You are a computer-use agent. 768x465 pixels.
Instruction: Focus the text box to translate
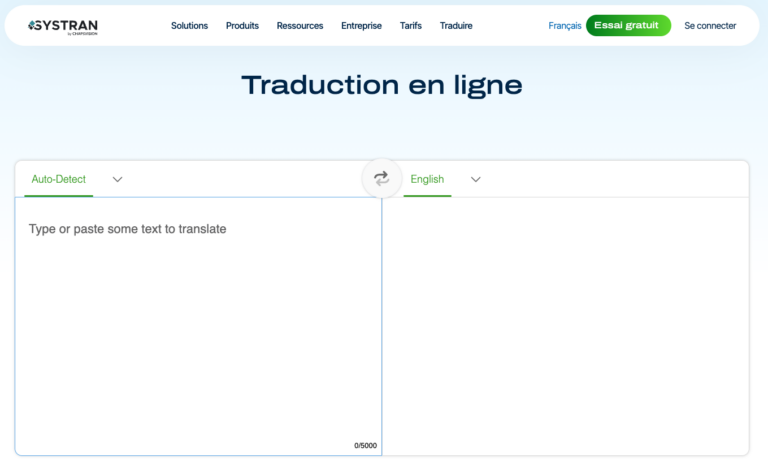click(197, 310)
